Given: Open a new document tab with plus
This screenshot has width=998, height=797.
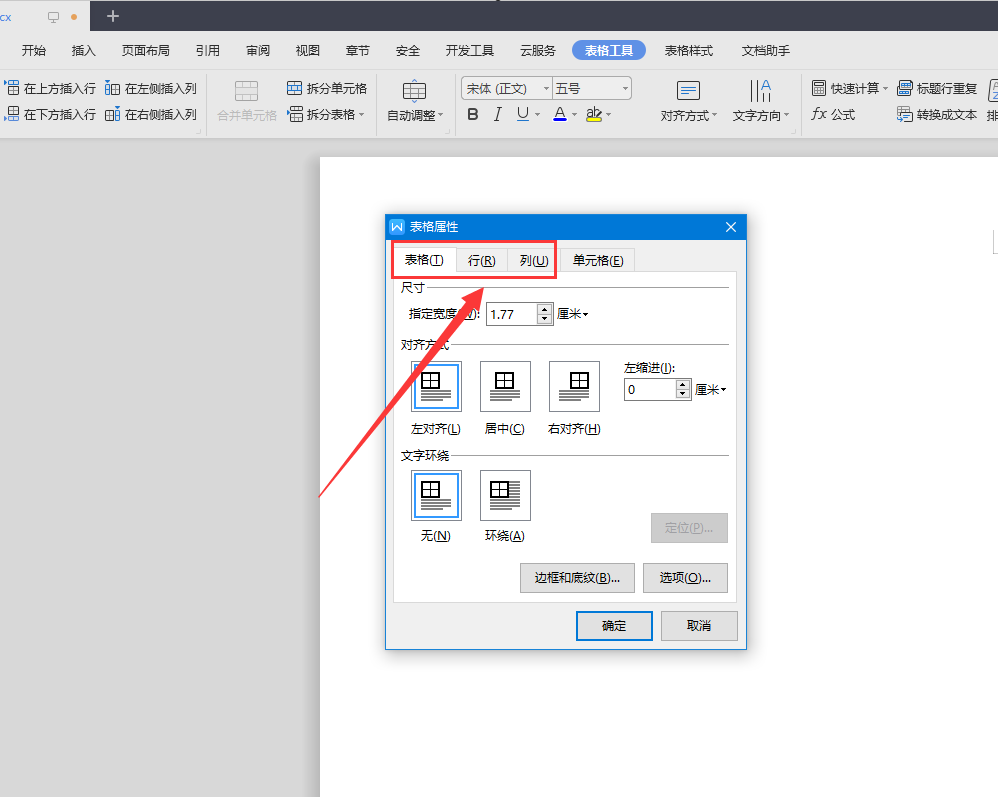Looking at the screenshot, I should point(113,16).
